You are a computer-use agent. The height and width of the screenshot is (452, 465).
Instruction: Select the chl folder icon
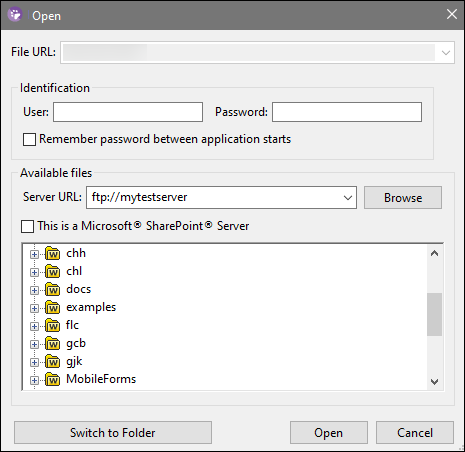tap(52, 271)
